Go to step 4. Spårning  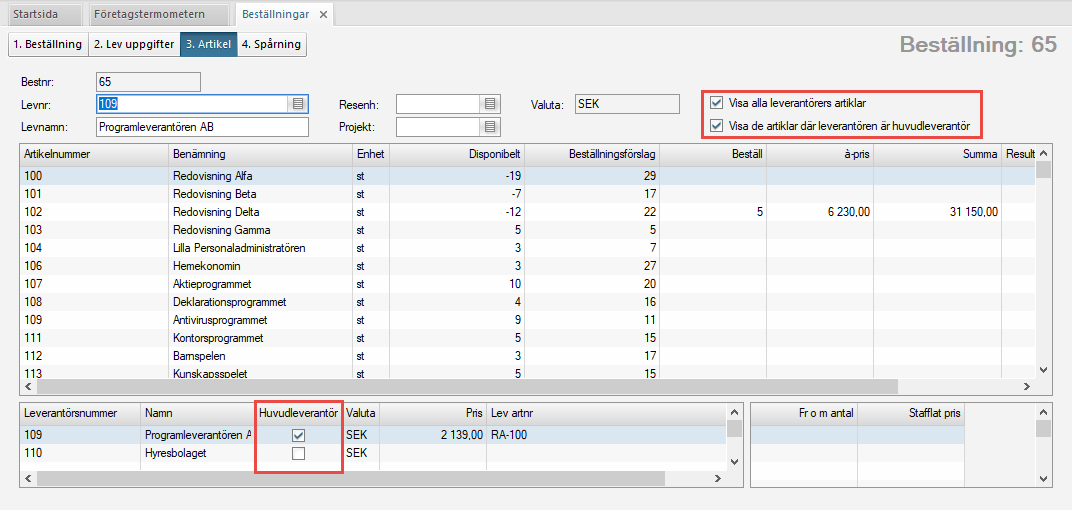click(271, 44)
